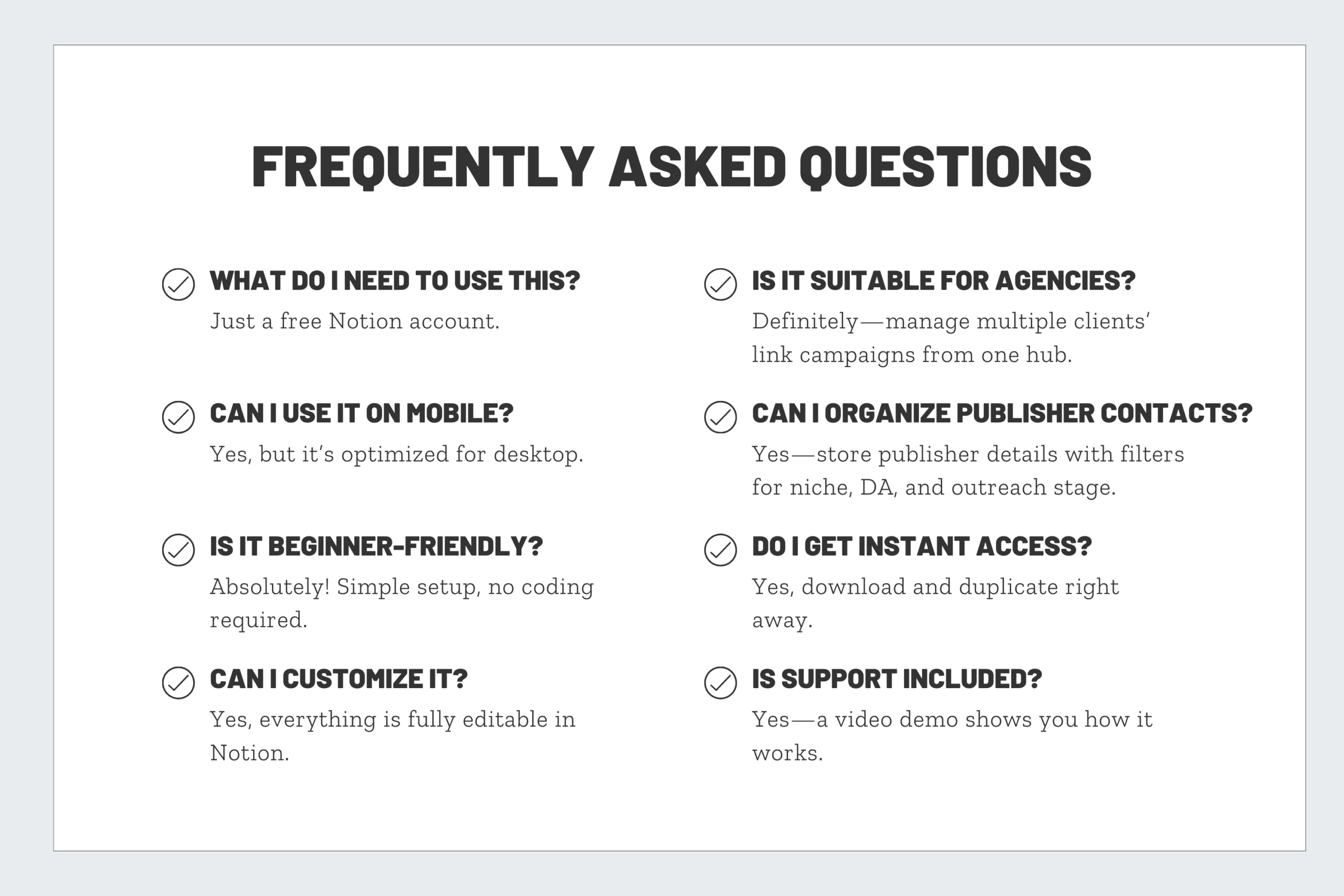Screen dimensions: 1344x896
Task: Click the checkmark icon by "Can I customize it?"
Action: 178,682
